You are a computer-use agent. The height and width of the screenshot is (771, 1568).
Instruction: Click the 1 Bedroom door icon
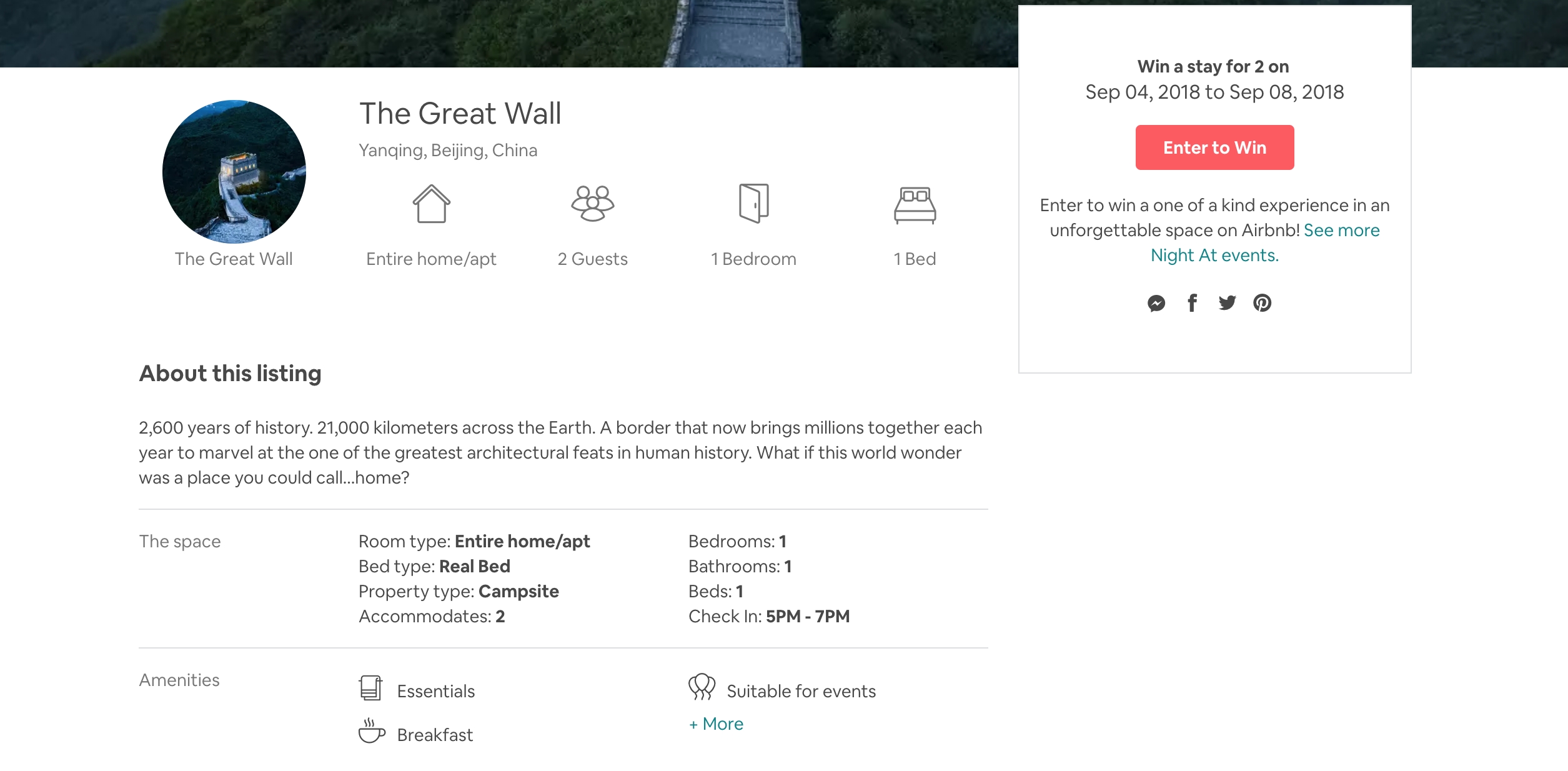753,204
